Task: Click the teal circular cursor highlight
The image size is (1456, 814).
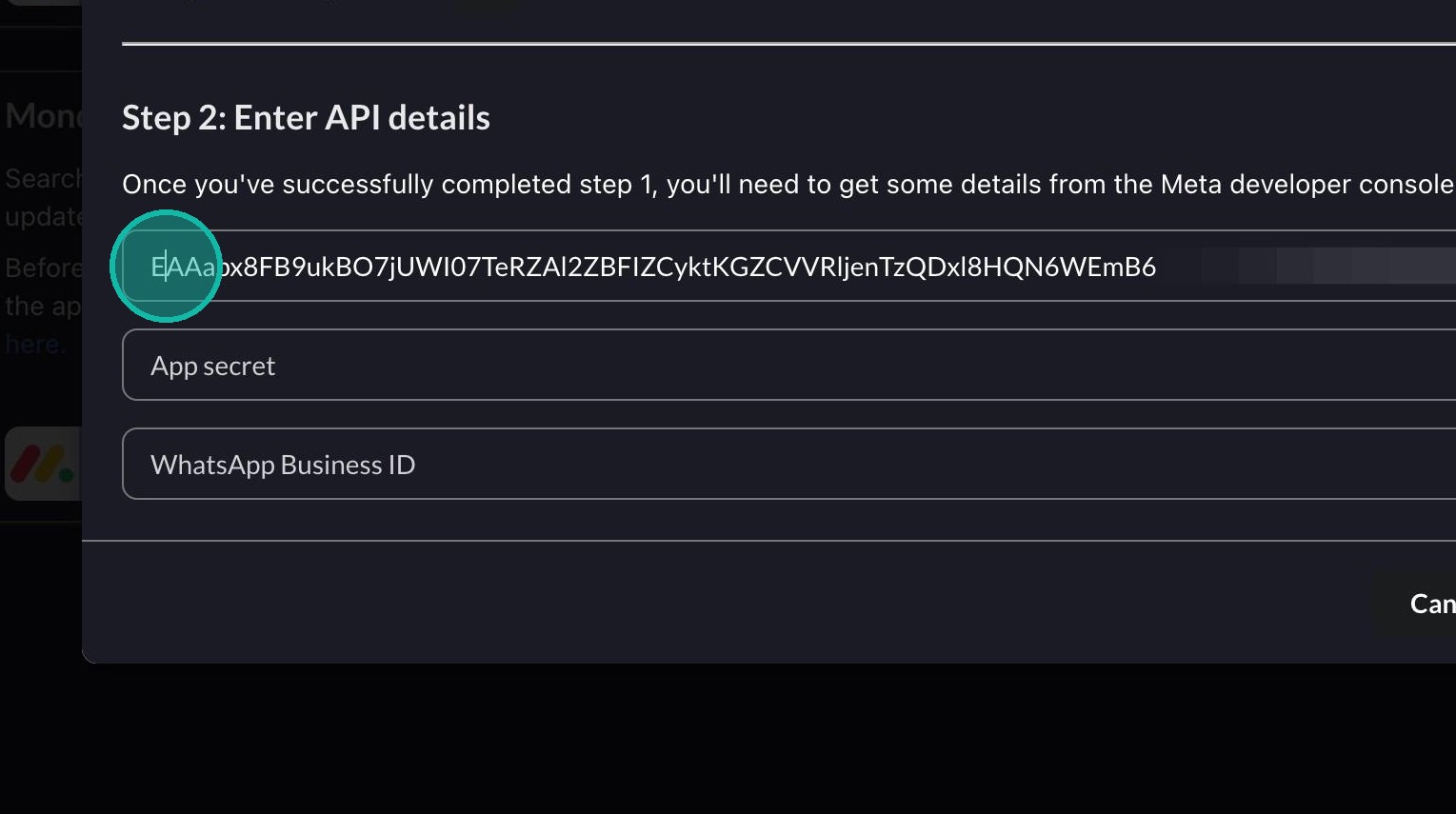Action: coord(166,267)
